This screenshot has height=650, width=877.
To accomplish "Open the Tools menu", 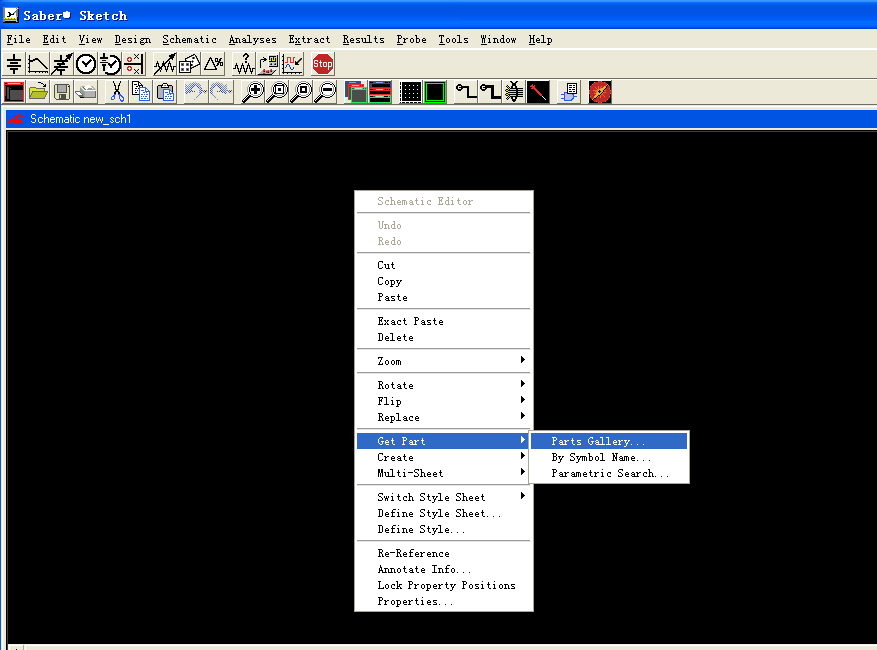I will [x=453, y=40].
